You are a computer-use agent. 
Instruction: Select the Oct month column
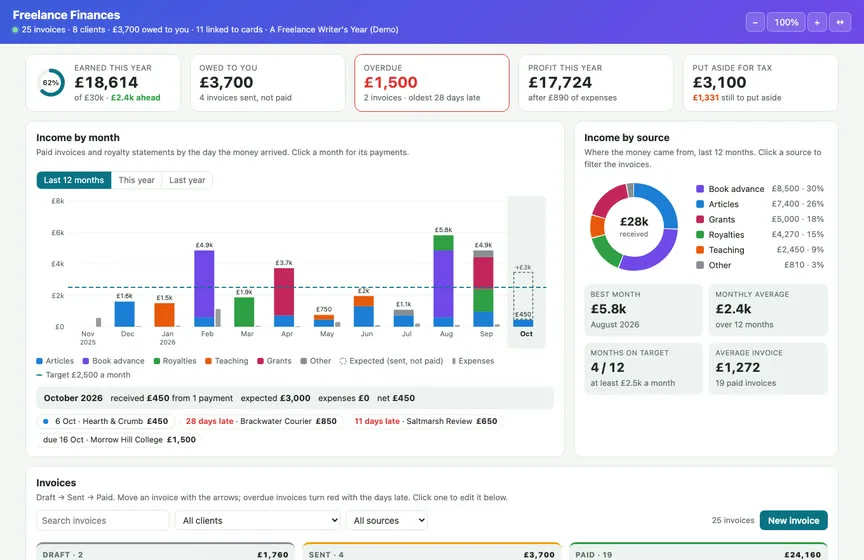(x=526, y=272)
